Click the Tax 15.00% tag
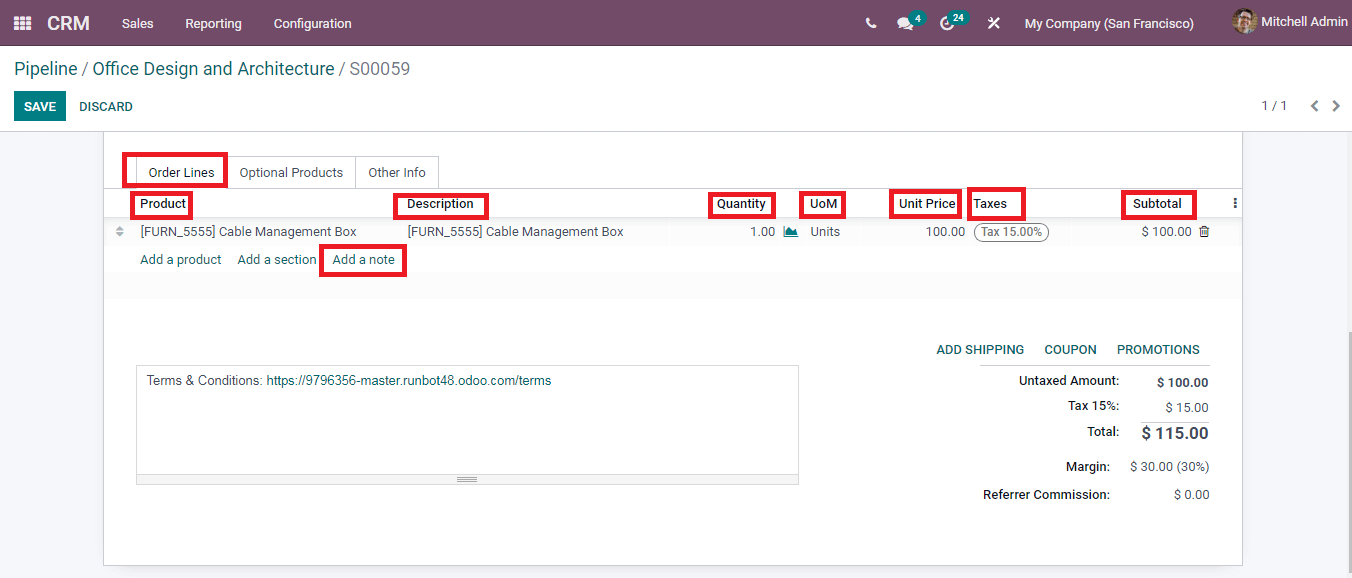This screenshot has width=1352, height=578. pos(1011,232)
